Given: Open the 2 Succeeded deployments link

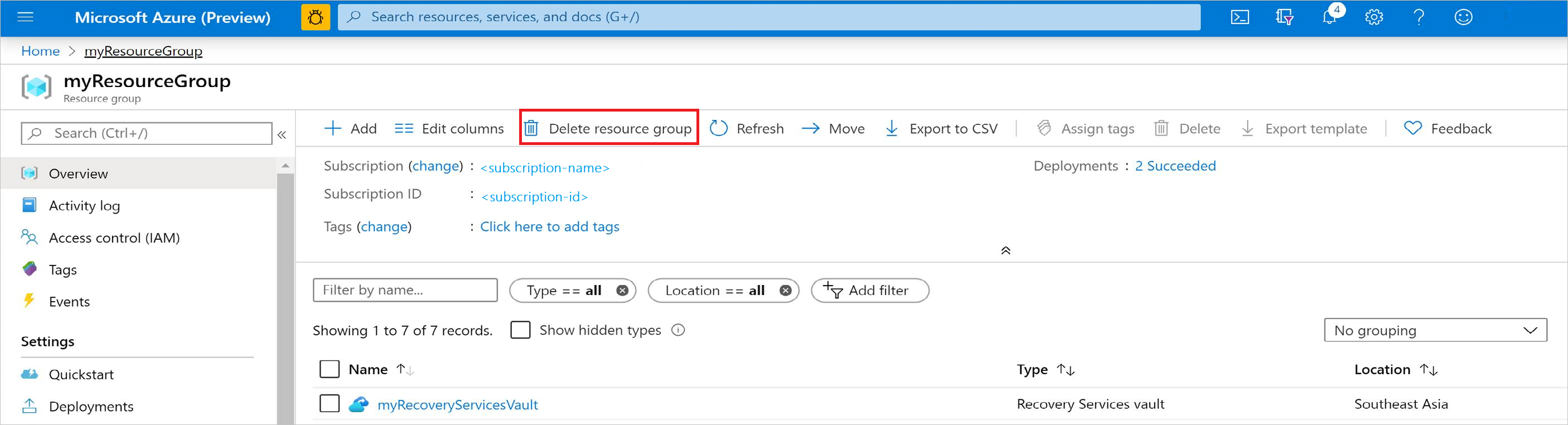Looking at the screenshot, I should pos(1175,166).
